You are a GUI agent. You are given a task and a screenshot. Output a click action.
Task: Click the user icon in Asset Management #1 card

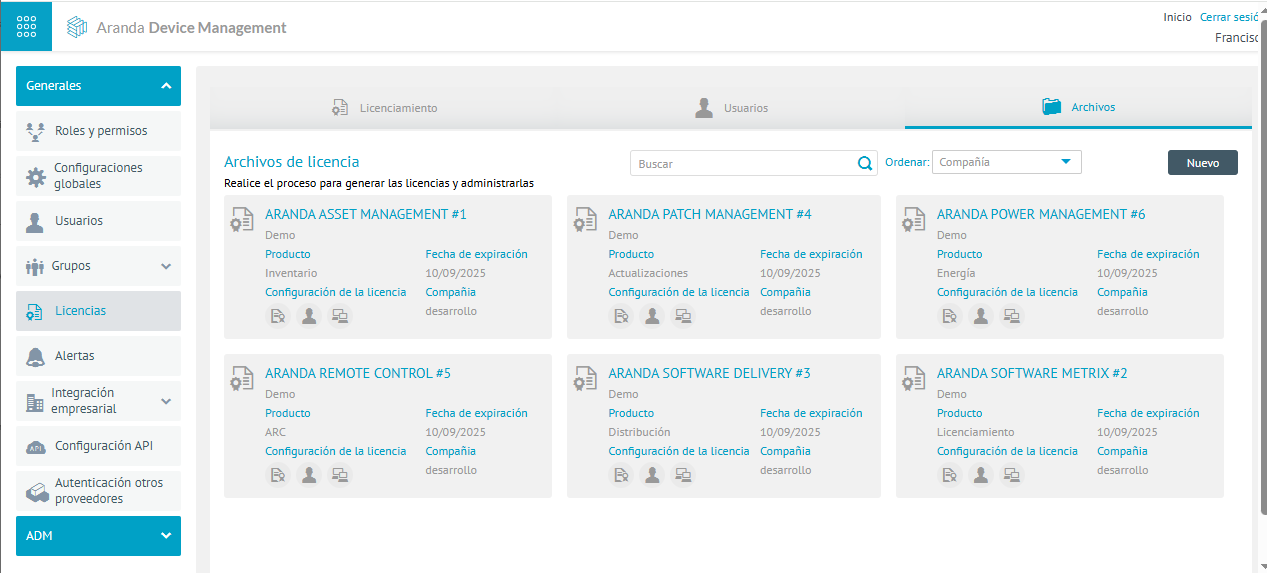pyautogui.click(x=309, y=316)
